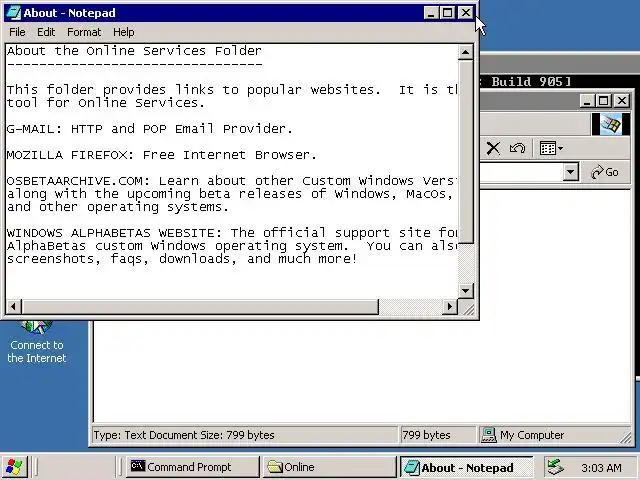640x480 pixels.
Task: Click the Explorer address input field
Action: (x=521, y=172)
